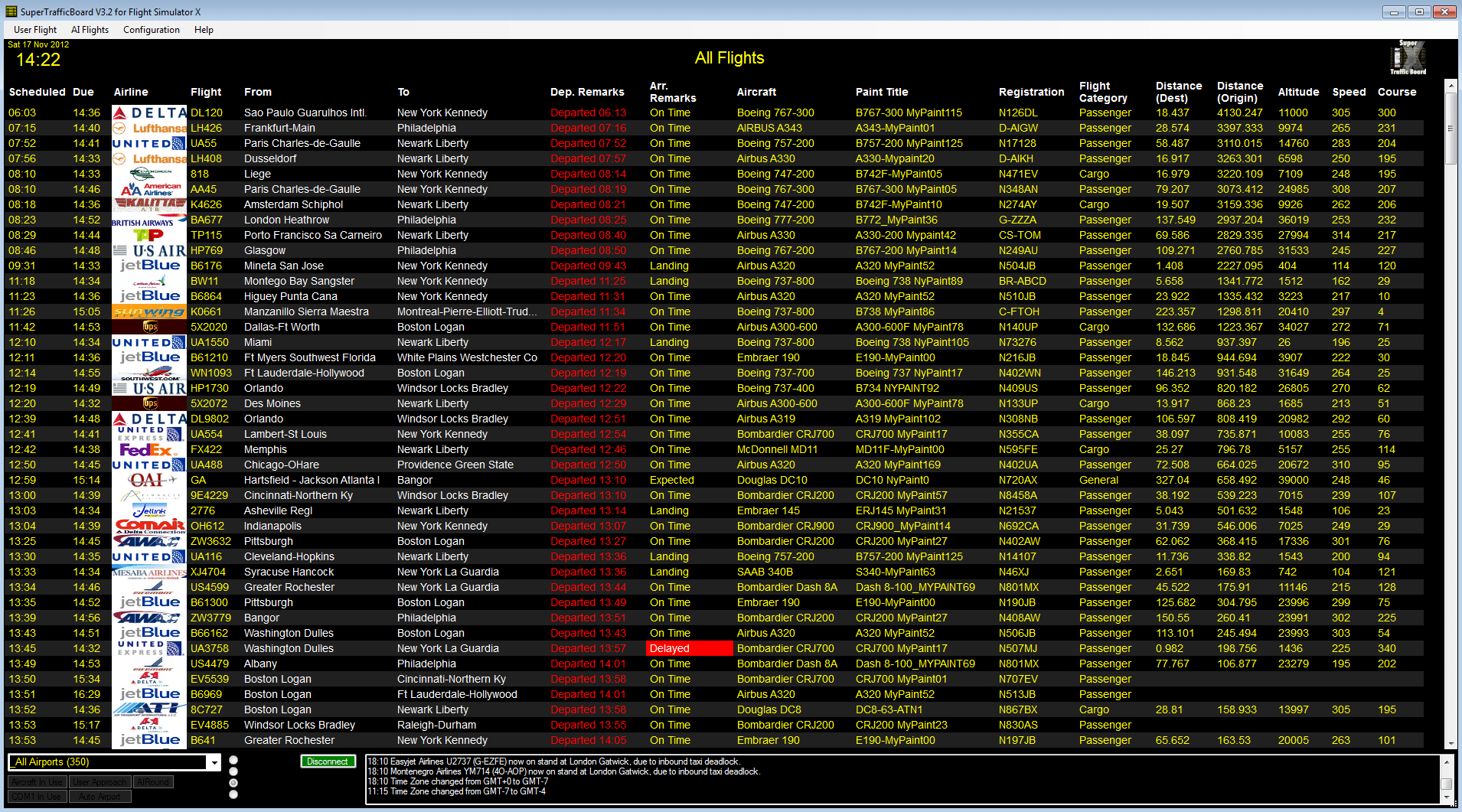The height and width of the screenshot is (812, 1462).
Task: Click the flight list scrollbar down arrow
Action: [1451, 743]
